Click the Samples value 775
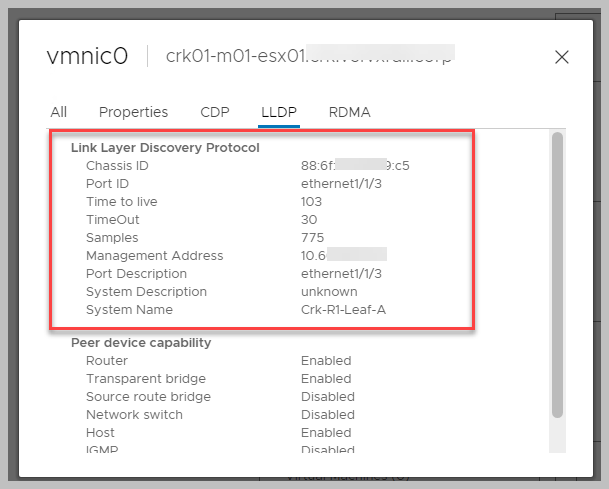 coord(311,237)
